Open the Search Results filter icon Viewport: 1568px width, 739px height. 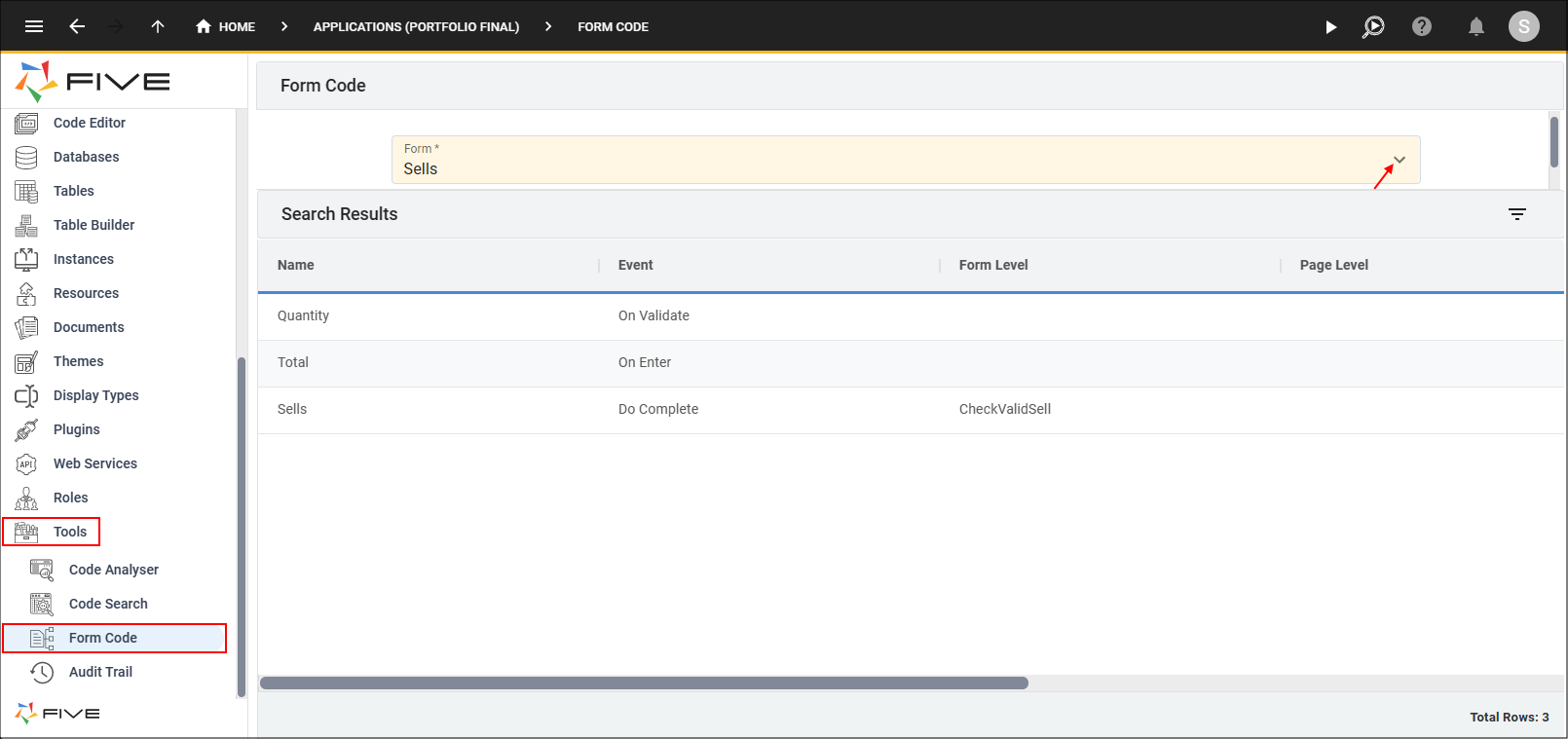click(x=1517, y=214)
